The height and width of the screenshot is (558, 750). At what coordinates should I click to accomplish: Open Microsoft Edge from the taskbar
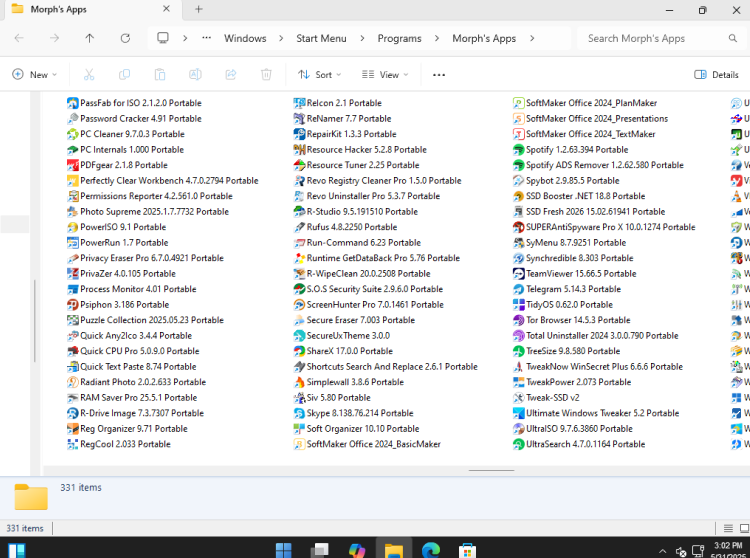click(x=431, y=550)
